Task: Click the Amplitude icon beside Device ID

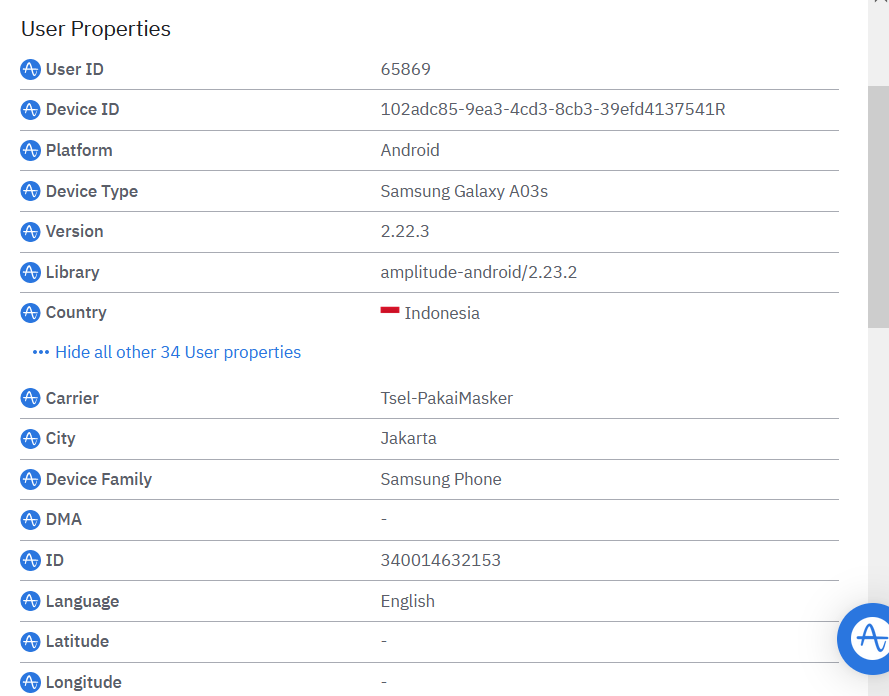Action: coord(31,110)
